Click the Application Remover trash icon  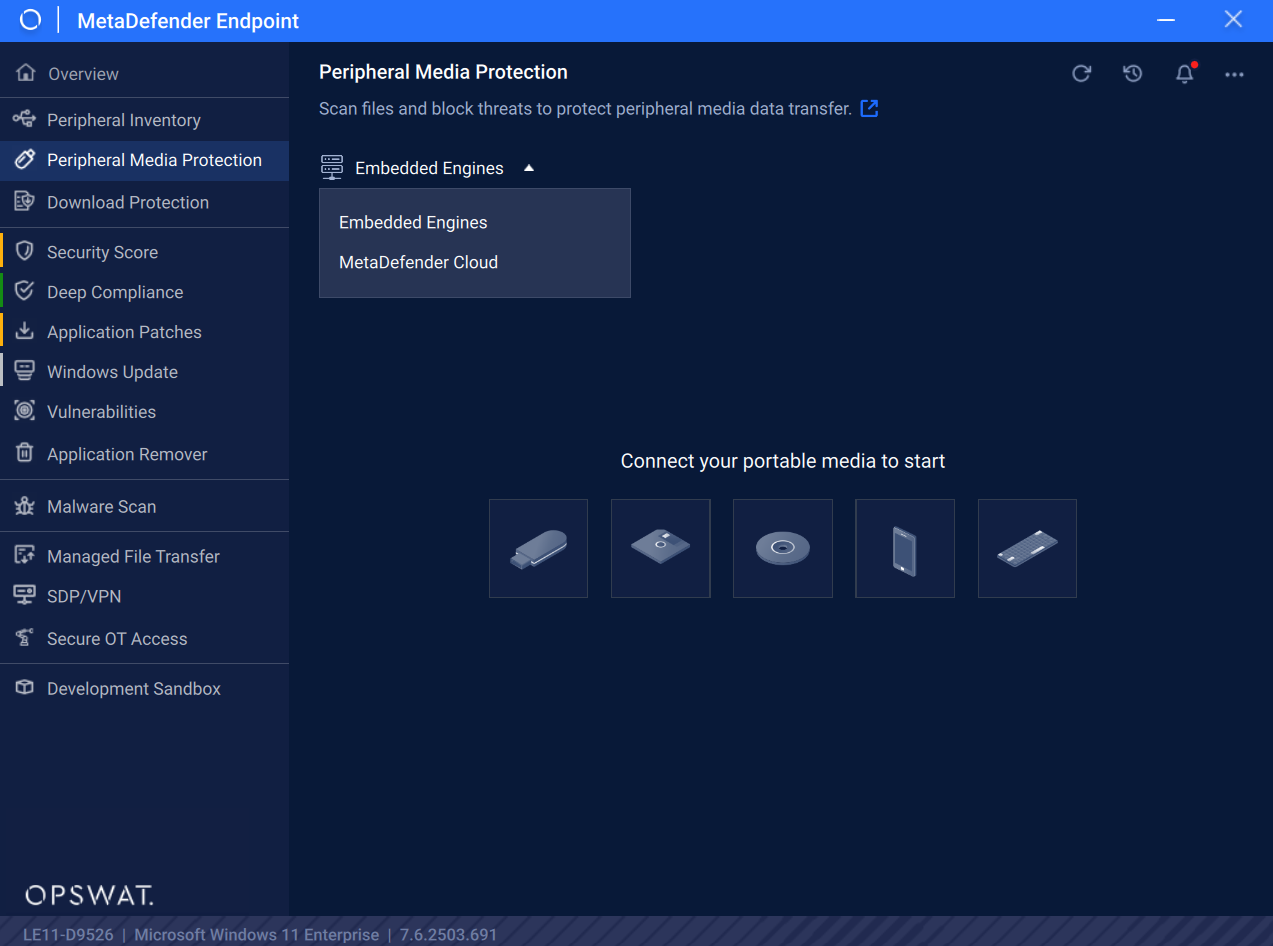pos(25,453)
